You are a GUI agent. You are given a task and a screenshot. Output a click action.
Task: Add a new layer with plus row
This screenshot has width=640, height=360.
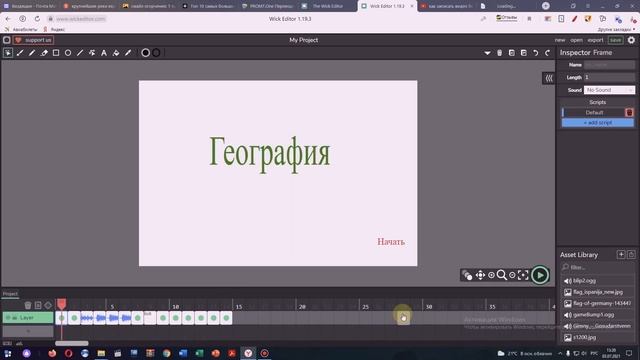[x=28, y=331]
